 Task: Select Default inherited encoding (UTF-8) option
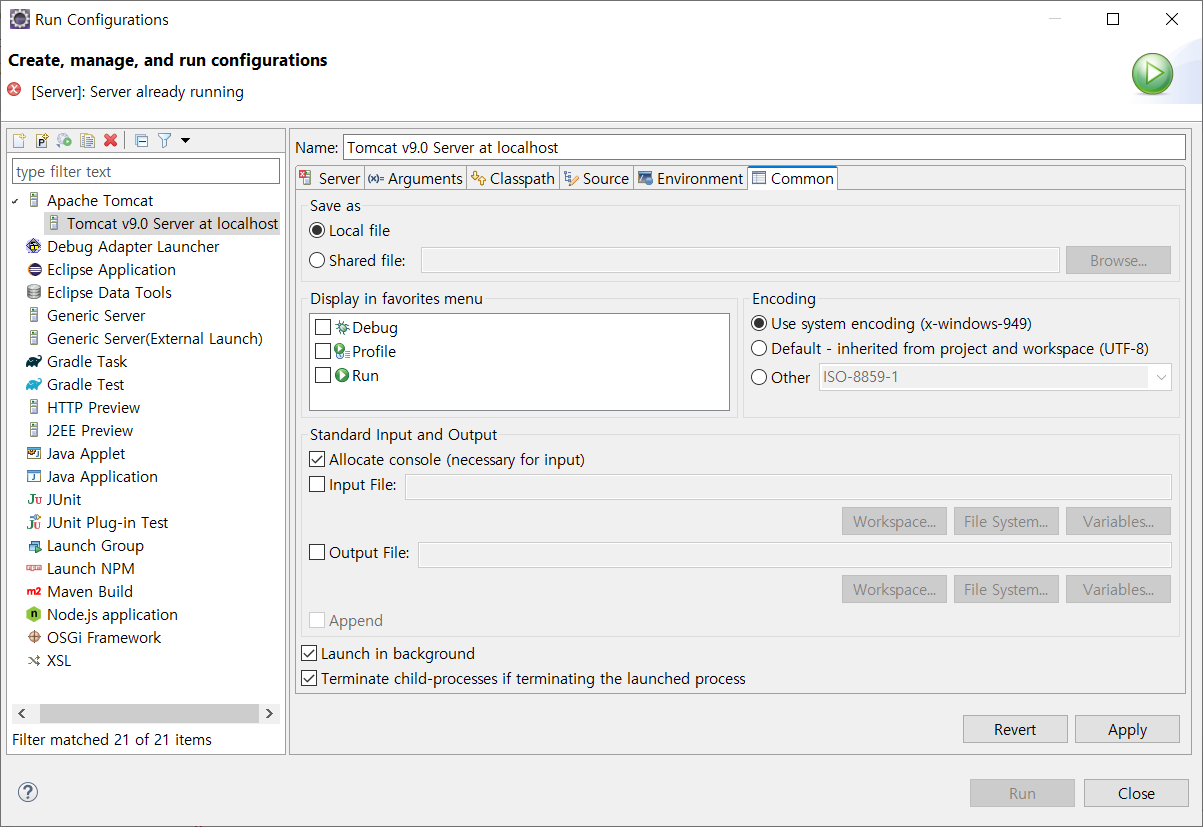(759, 348)
